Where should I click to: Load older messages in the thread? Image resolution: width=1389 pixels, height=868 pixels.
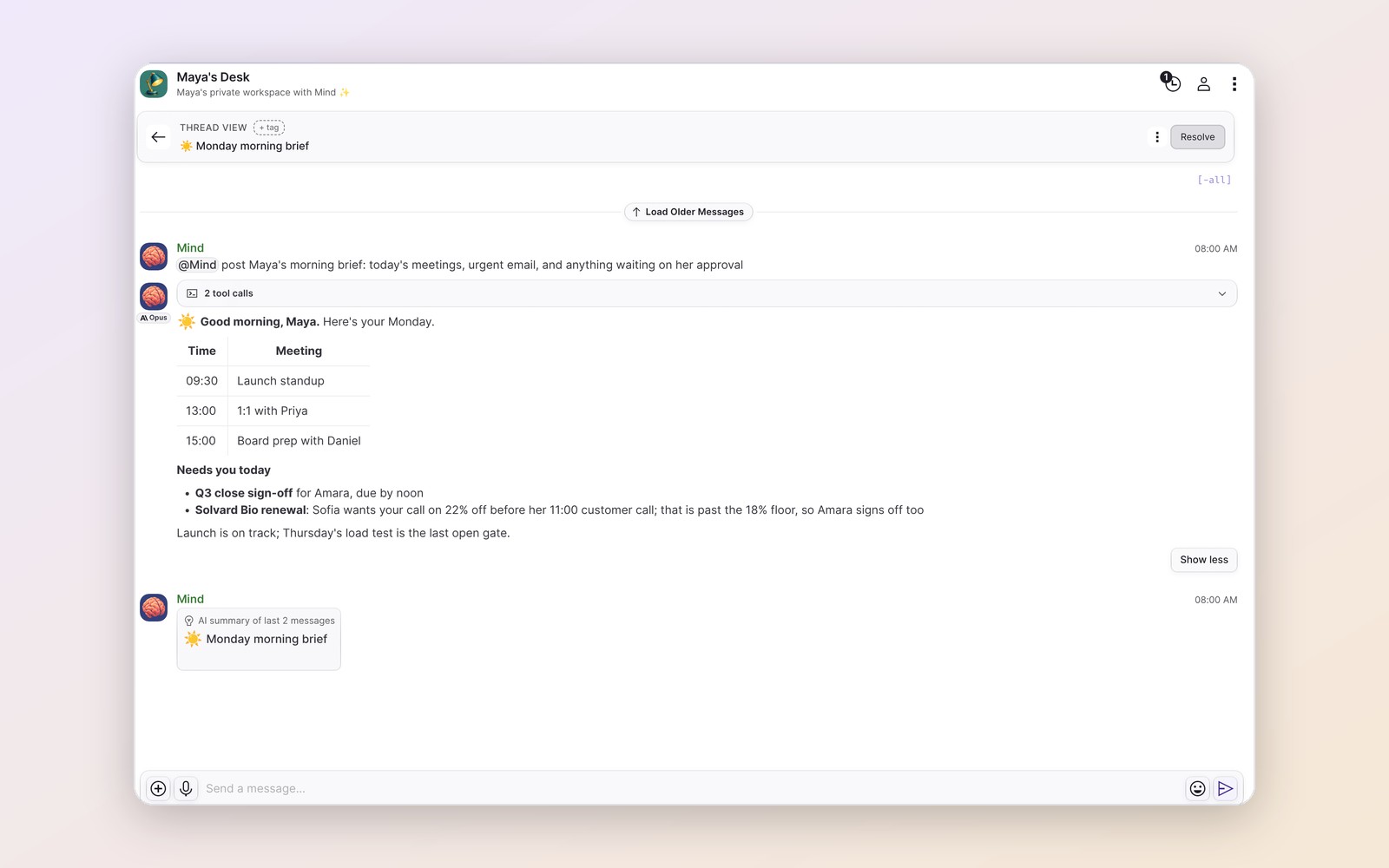coord(688,212)
